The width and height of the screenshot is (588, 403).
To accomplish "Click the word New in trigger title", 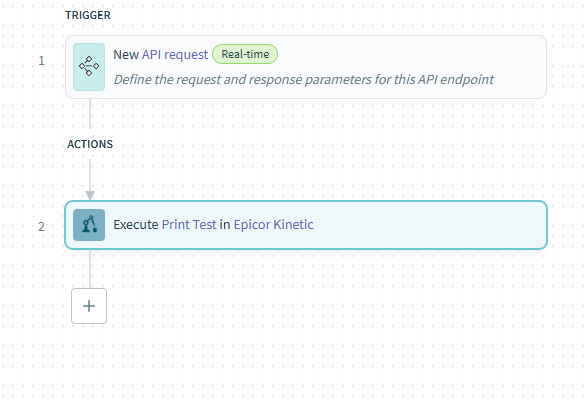I will pos(126,55).
